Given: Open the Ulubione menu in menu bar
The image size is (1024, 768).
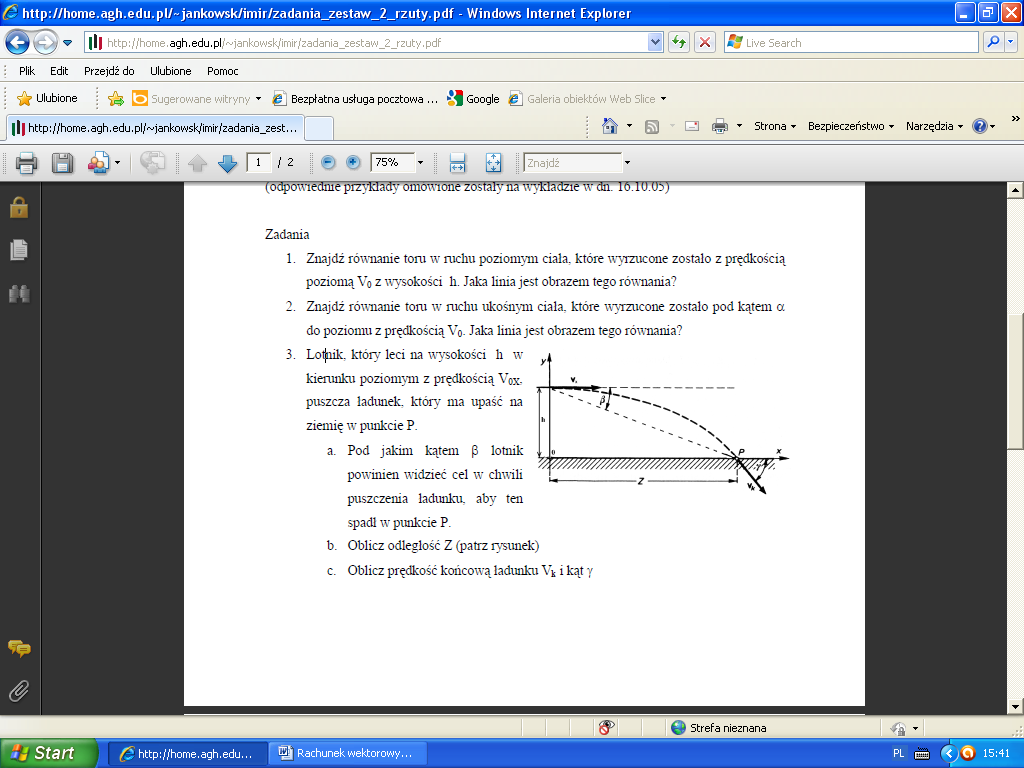Looking at the screenshot, I should [x=170, y=71].
